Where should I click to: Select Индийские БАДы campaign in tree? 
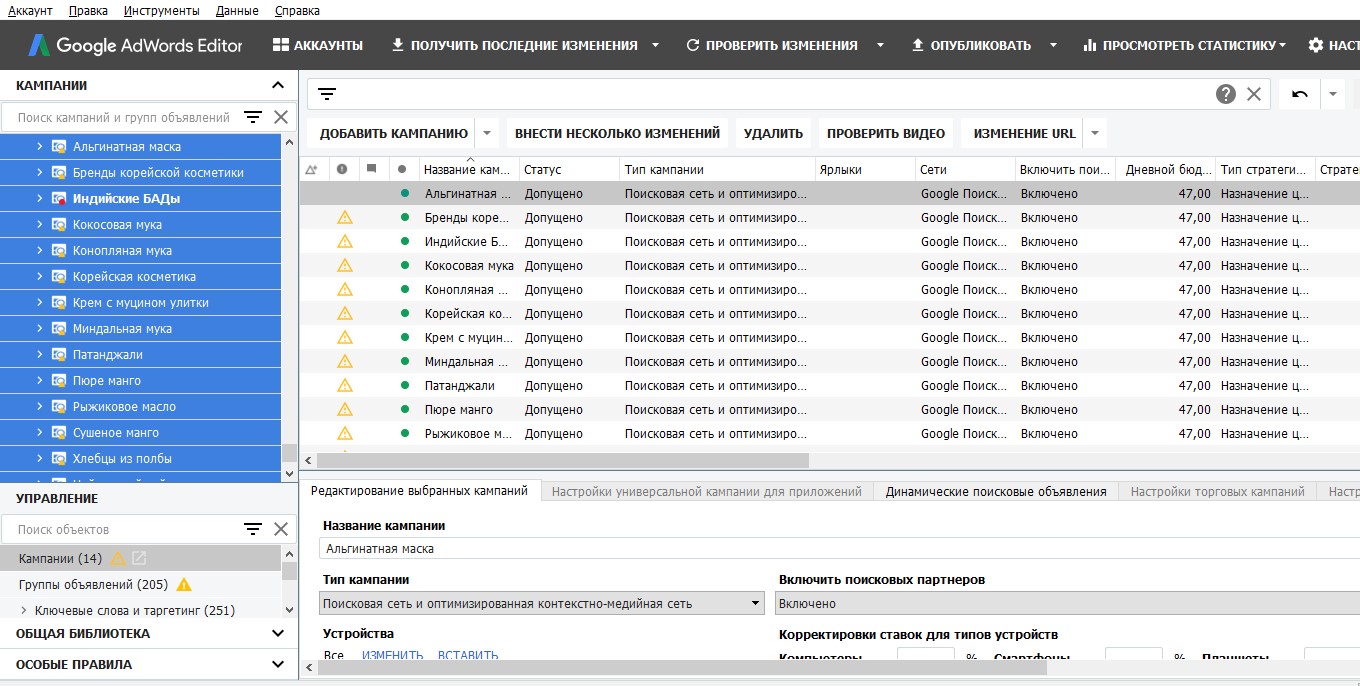pyautogui.click(x=126, y=198)
